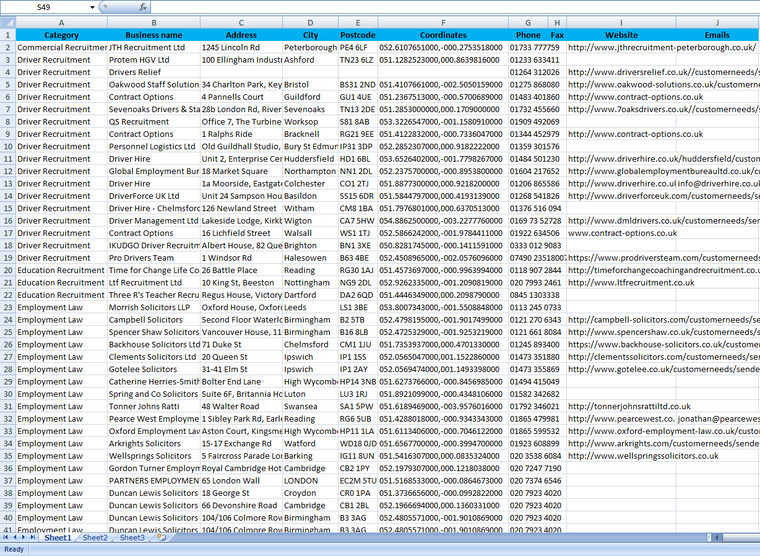Click the 'JTH Recruitment Ltd' cell
The width and height of the screenshot is (760, 556).
pos(154,48)
